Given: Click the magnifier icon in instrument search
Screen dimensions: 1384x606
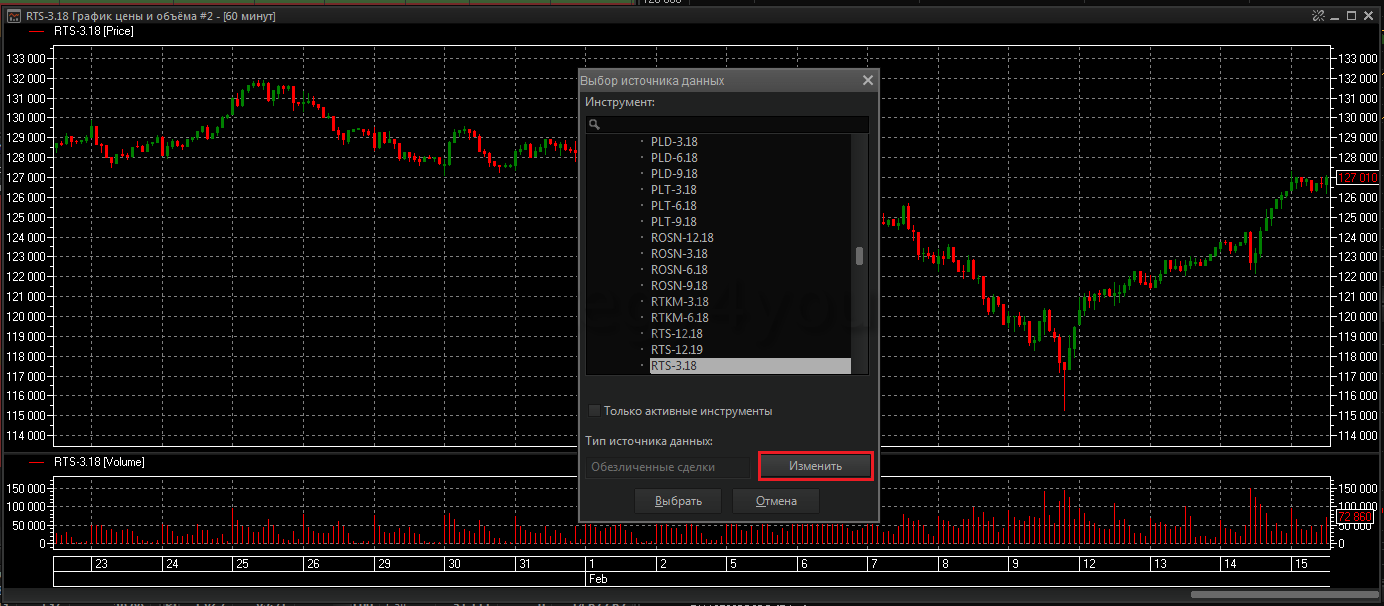Looking at the screenshot, I should (x=594, y=125).
